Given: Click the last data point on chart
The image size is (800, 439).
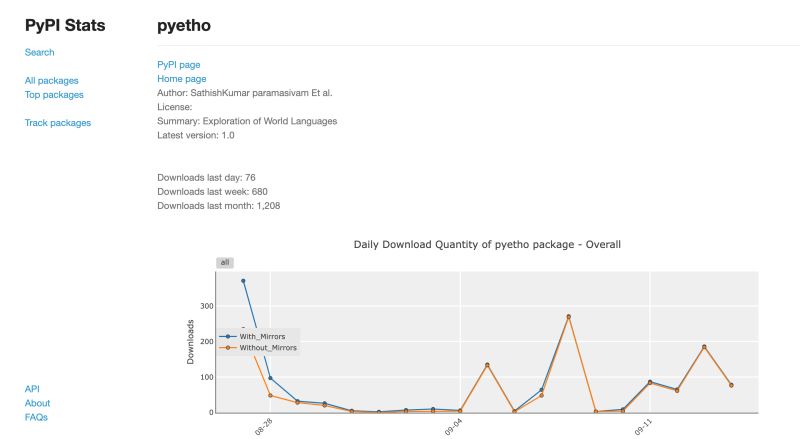Looking at the screenshot, I should 731,385.
